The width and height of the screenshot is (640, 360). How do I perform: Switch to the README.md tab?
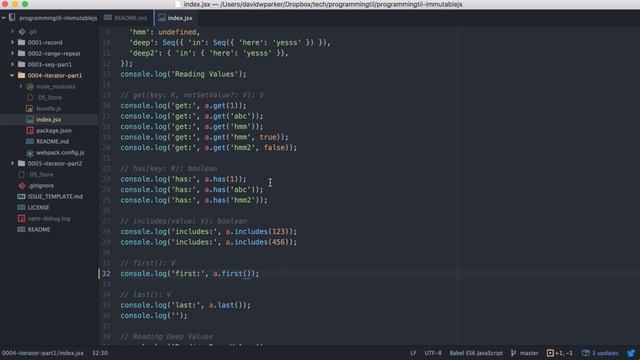click(126, 18)
